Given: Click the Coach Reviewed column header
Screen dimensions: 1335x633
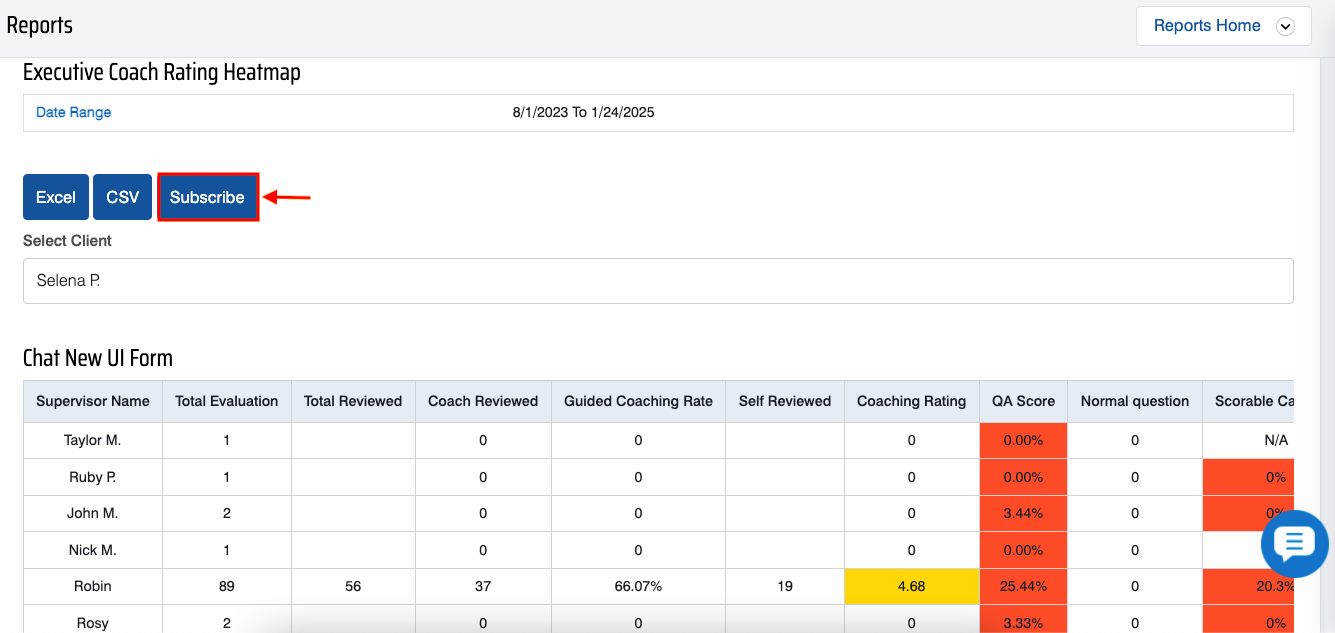Looking at the screenshot, I should [x=483, y=401].
